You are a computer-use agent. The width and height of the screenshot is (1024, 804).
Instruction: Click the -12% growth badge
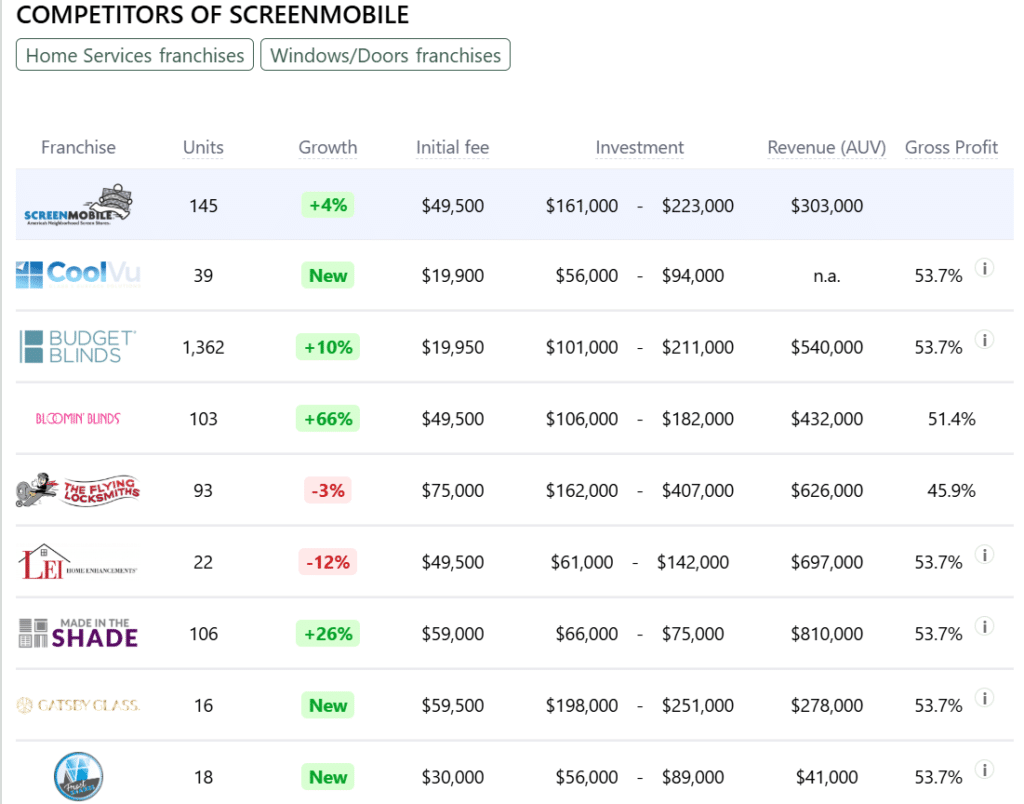[x=328, y=562]
